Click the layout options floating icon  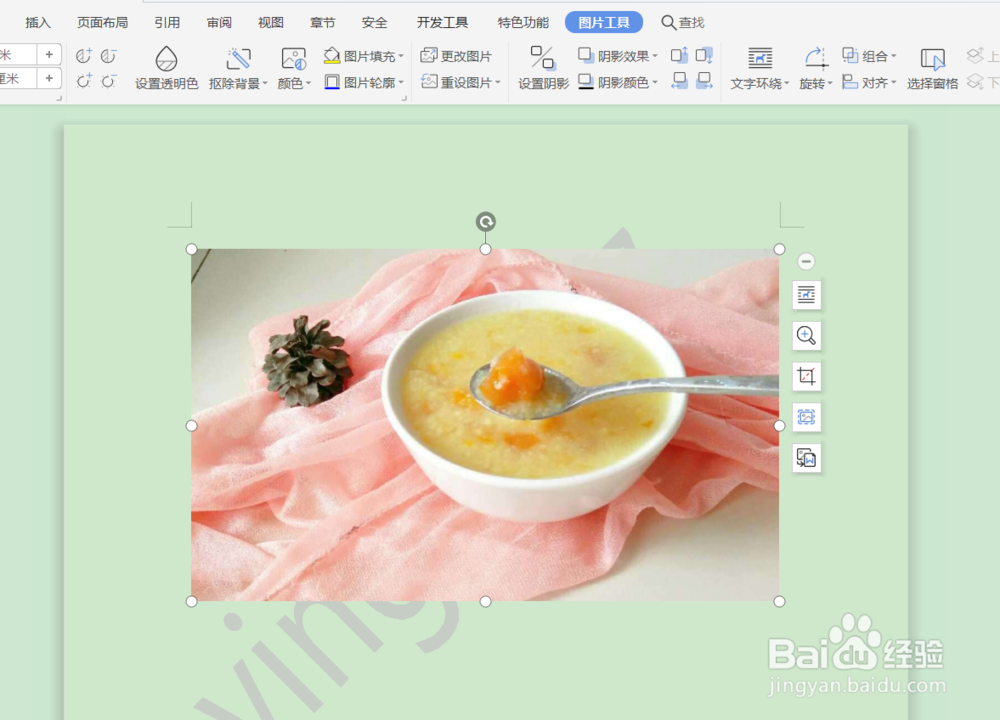806,295
